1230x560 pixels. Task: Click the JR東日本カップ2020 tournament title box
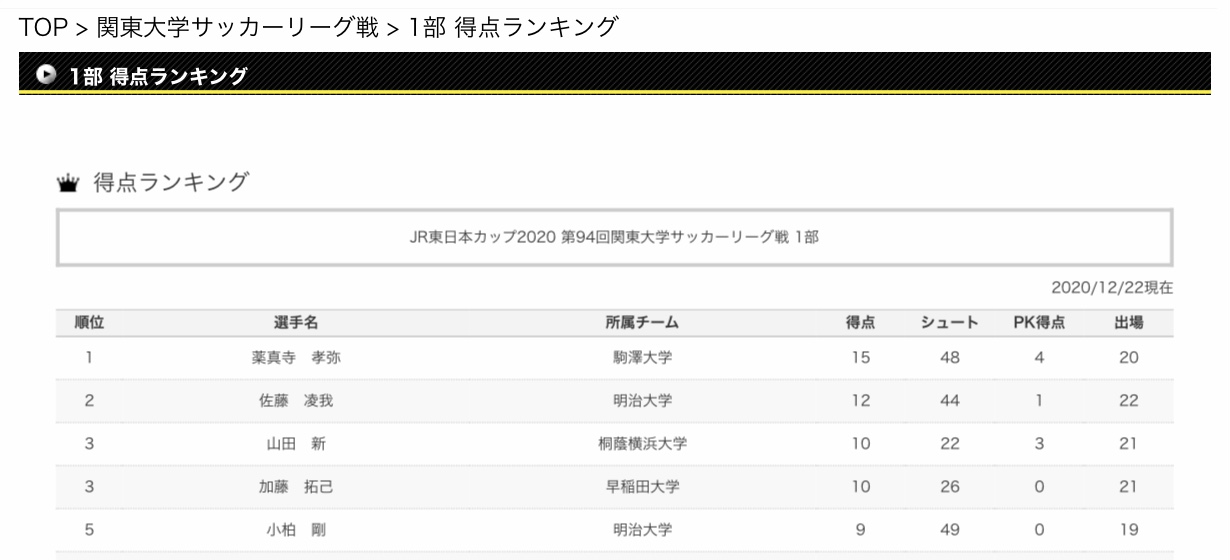tap(614, 237)
